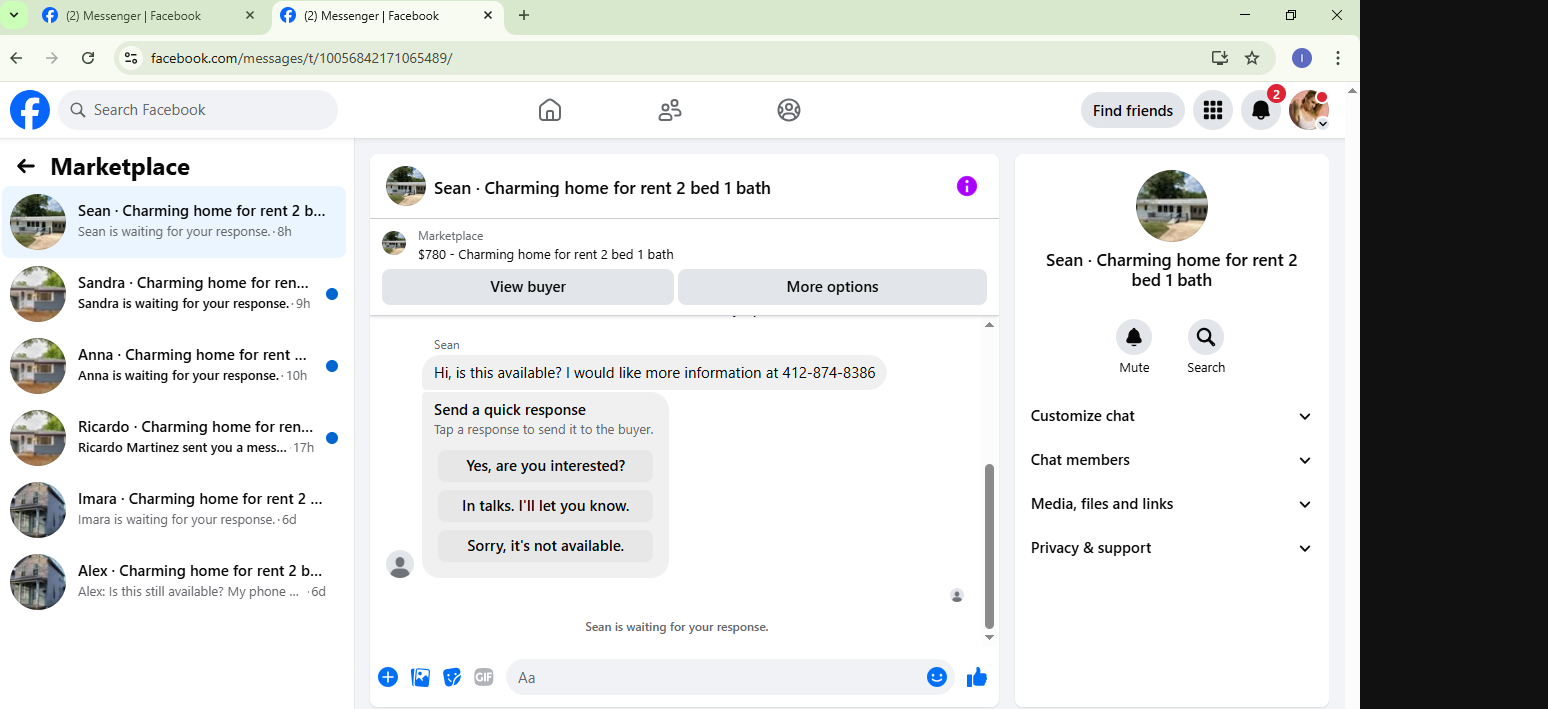The height and width of the screenshot is (709, 1548).
Task: Click the house thumbnail in the chat header
Action: (406, 186)
